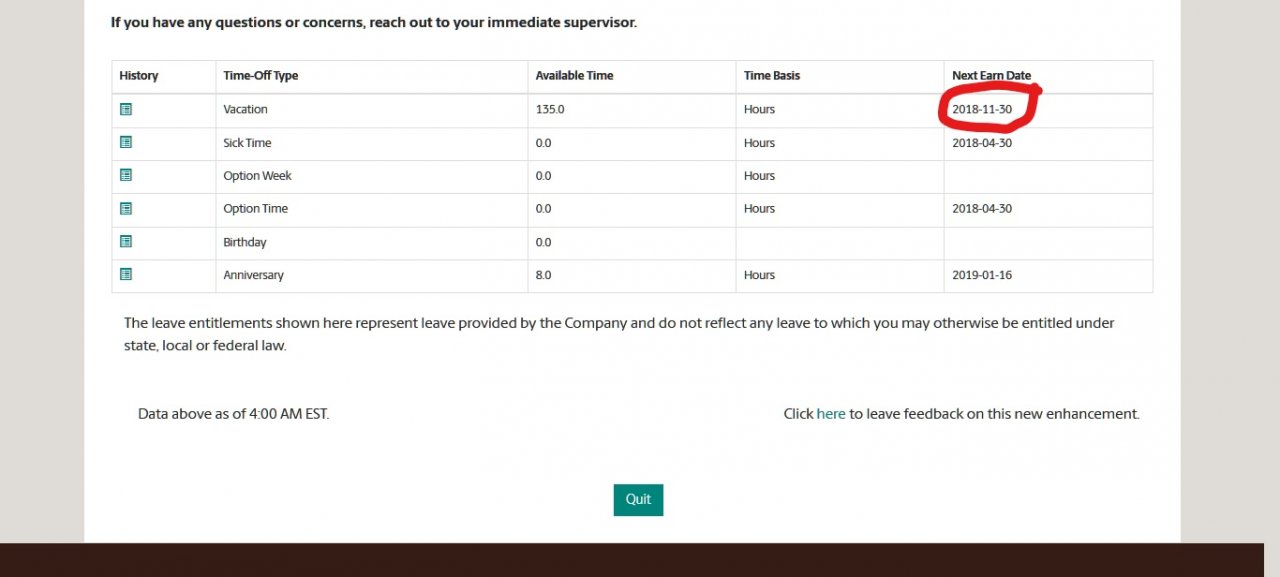The height and width of the screenshot is (577, 1280).
Task: Click Hours in the Vacation row
Action: pyautogui.click(x=759, y=110)
